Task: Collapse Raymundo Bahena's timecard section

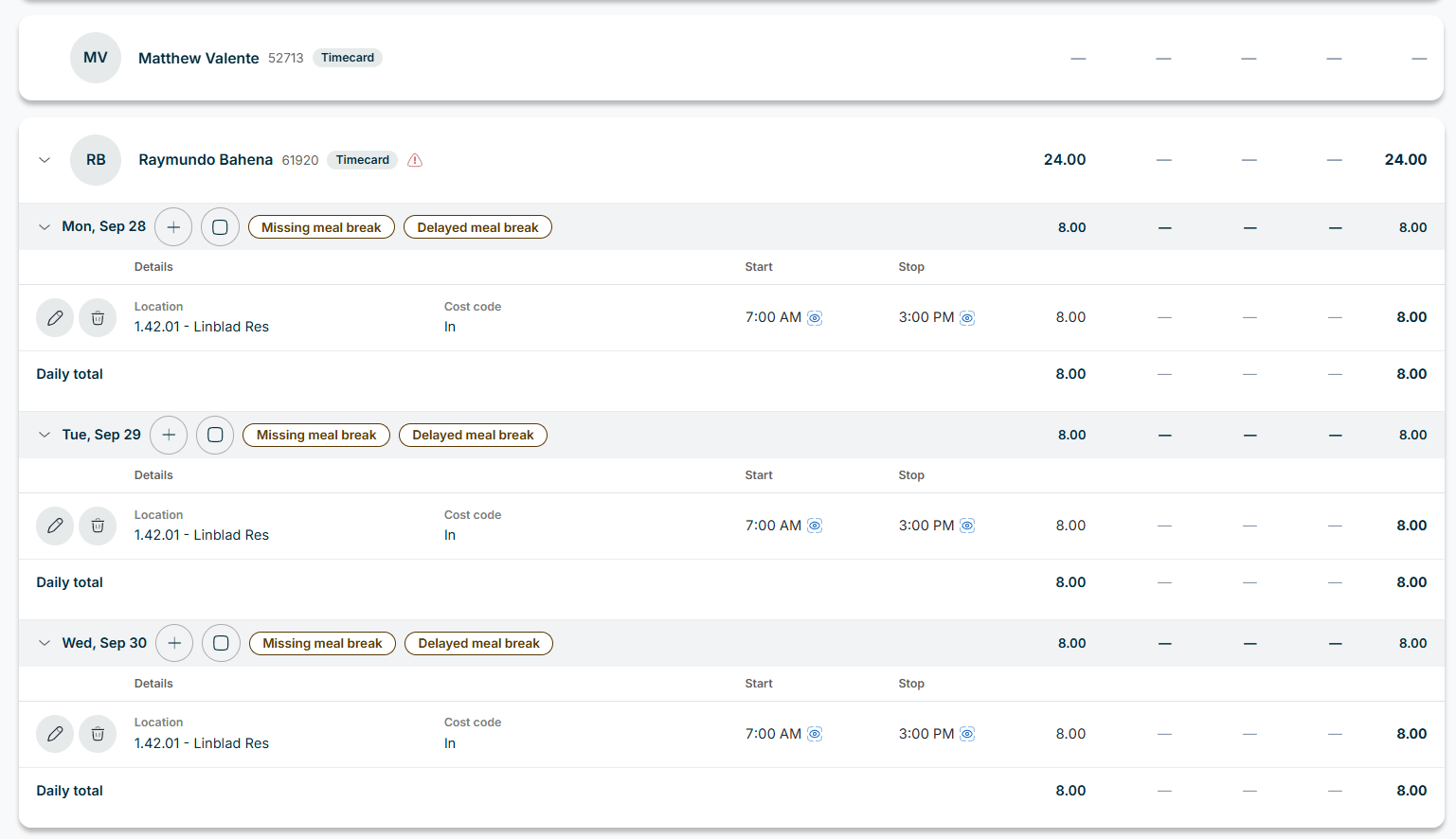Action: coord(45,160)
